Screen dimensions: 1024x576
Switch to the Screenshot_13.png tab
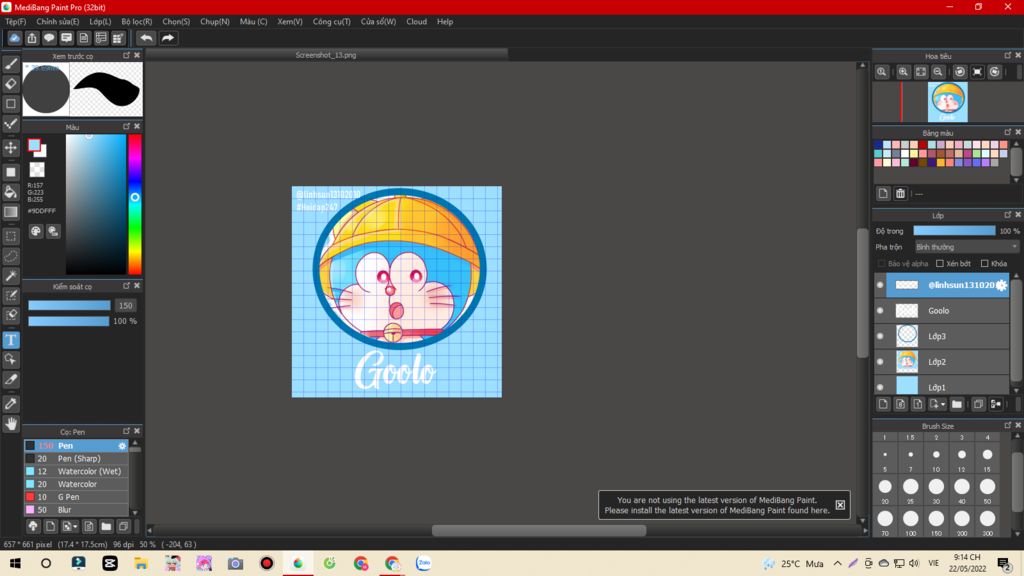326,55
